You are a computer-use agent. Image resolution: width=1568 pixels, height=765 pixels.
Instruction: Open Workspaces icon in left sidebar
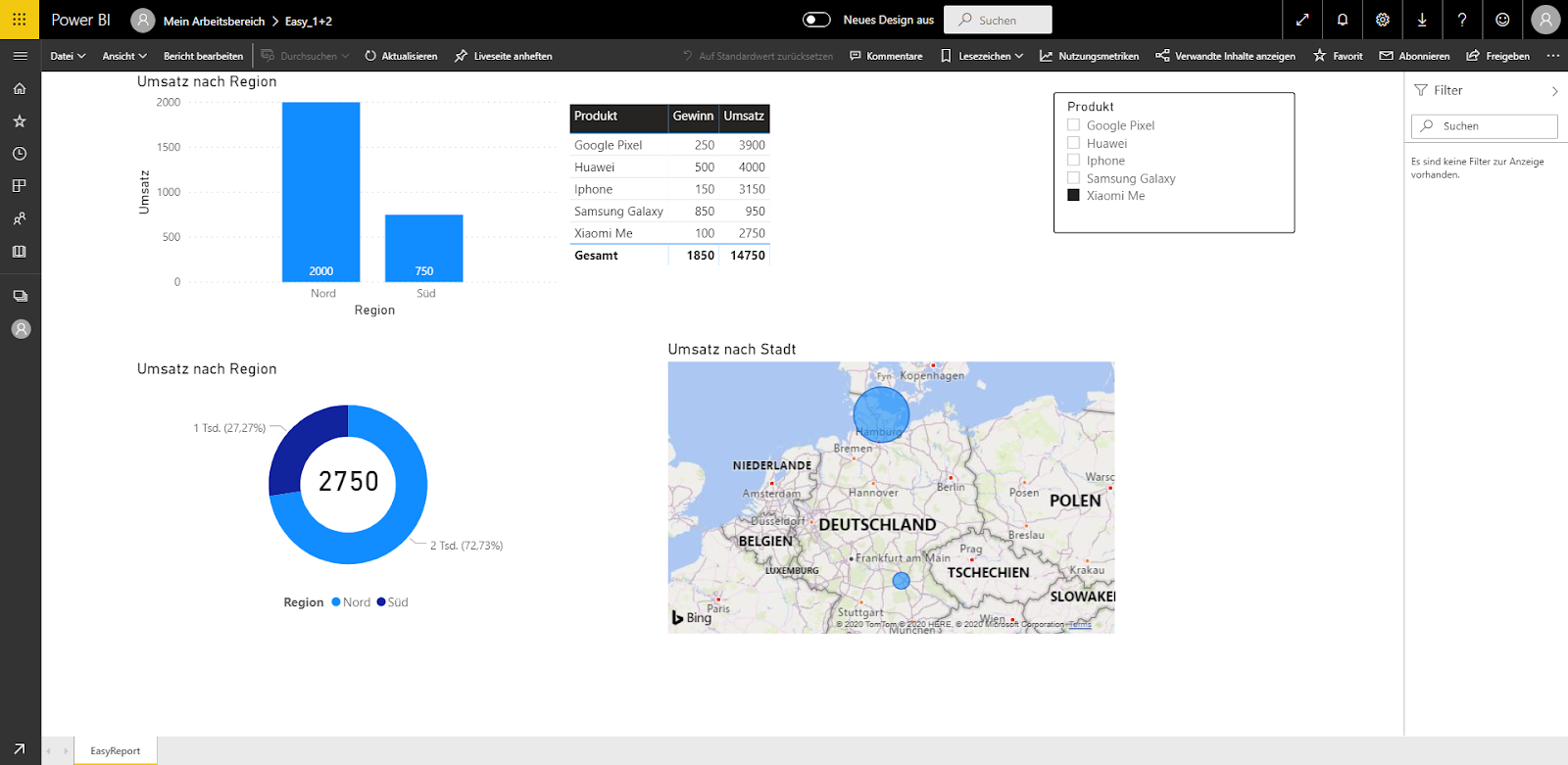point(20,296)
